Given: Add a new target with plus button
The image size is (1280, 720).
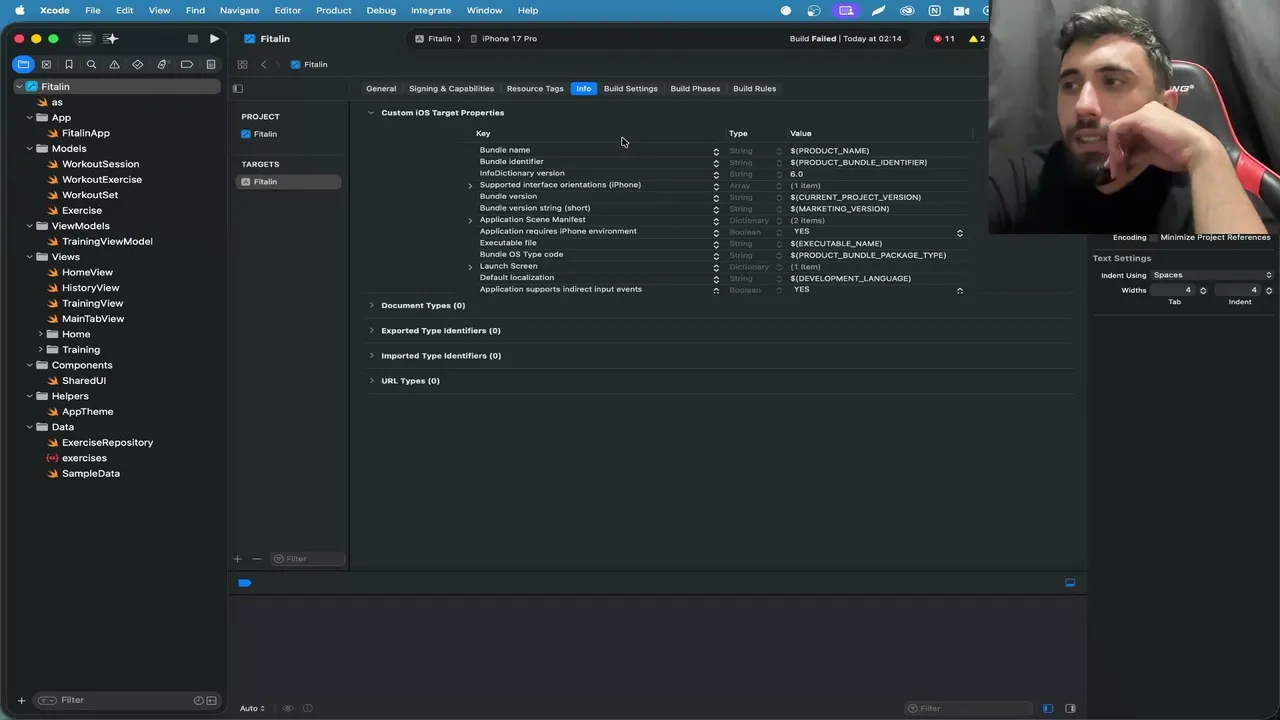Looking at the screenshot, I should pos(237,559).
